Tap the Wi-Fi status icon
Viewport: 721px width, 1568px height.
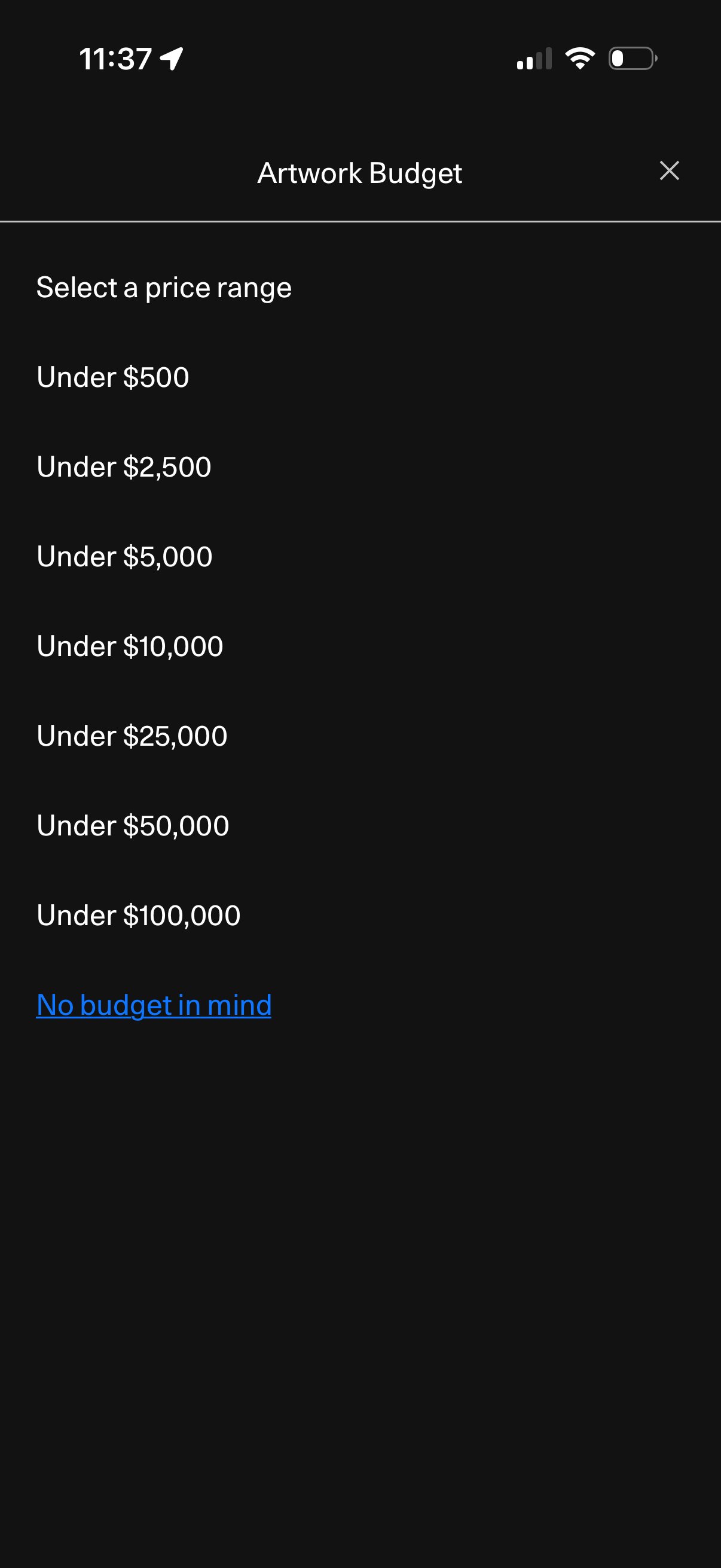tap(580, 59)
